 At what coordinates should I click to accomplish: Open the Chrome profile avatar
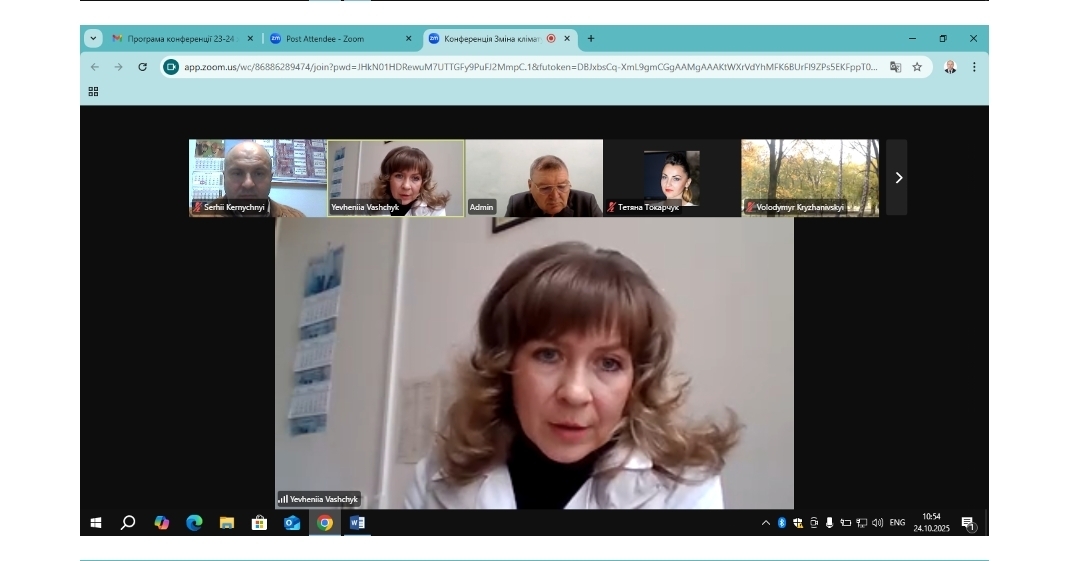coord(950,67)
